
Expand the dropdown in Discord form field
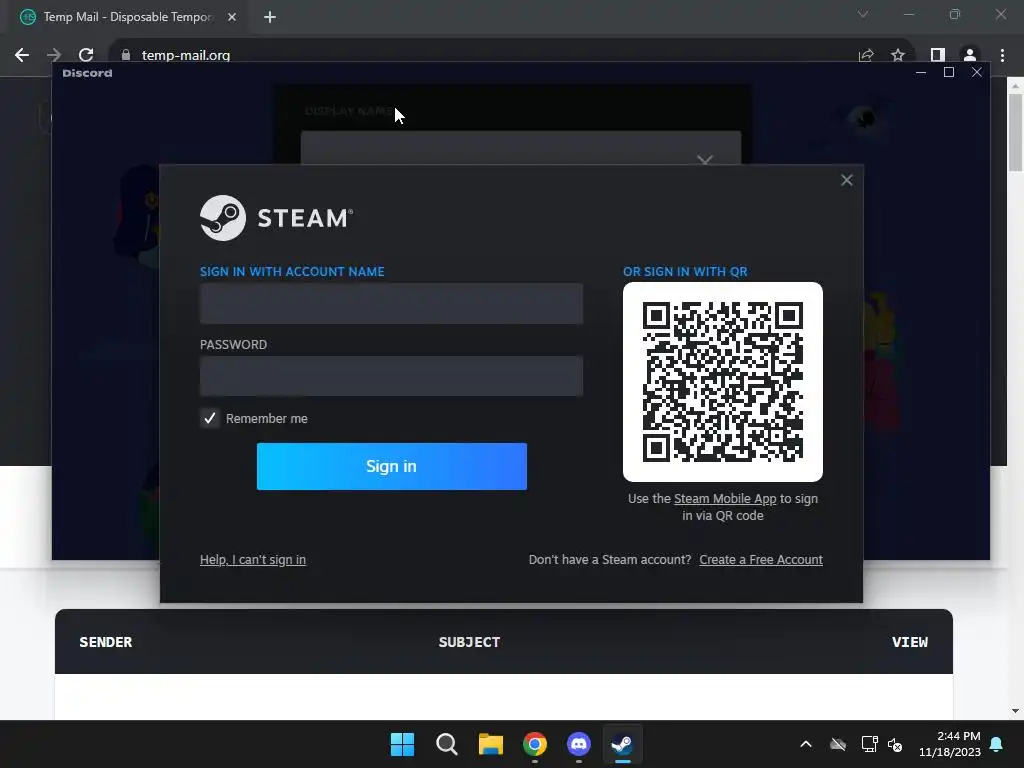click(704, 159)
